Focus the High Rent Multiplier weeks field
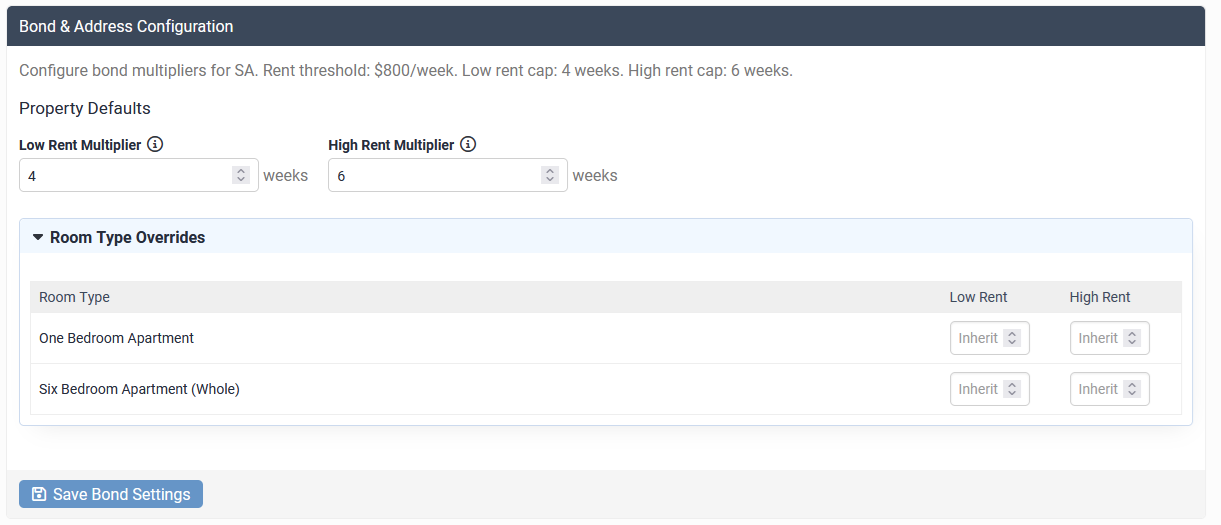1221x525 pixels. [x=435, y=175]
